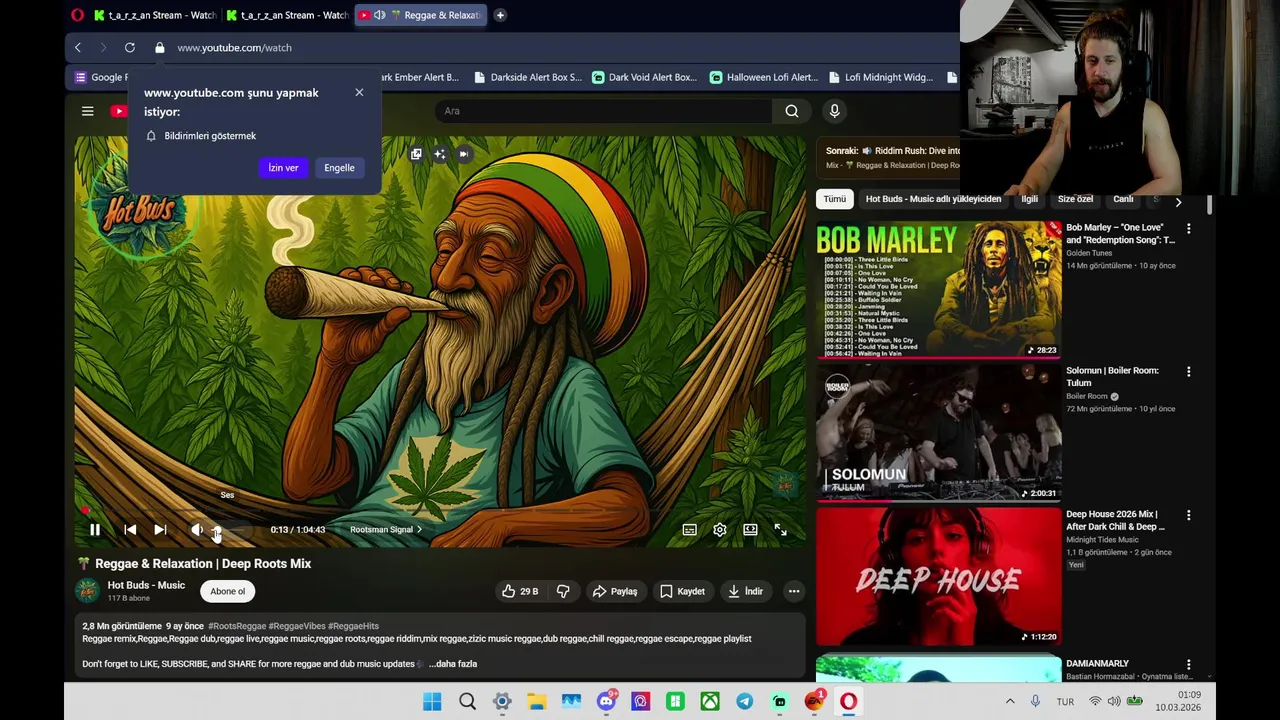Enter fullscreen mode in the player
Image resolution: width=1280 pixels, height=720 pixels.
click(x=781, y=530)
